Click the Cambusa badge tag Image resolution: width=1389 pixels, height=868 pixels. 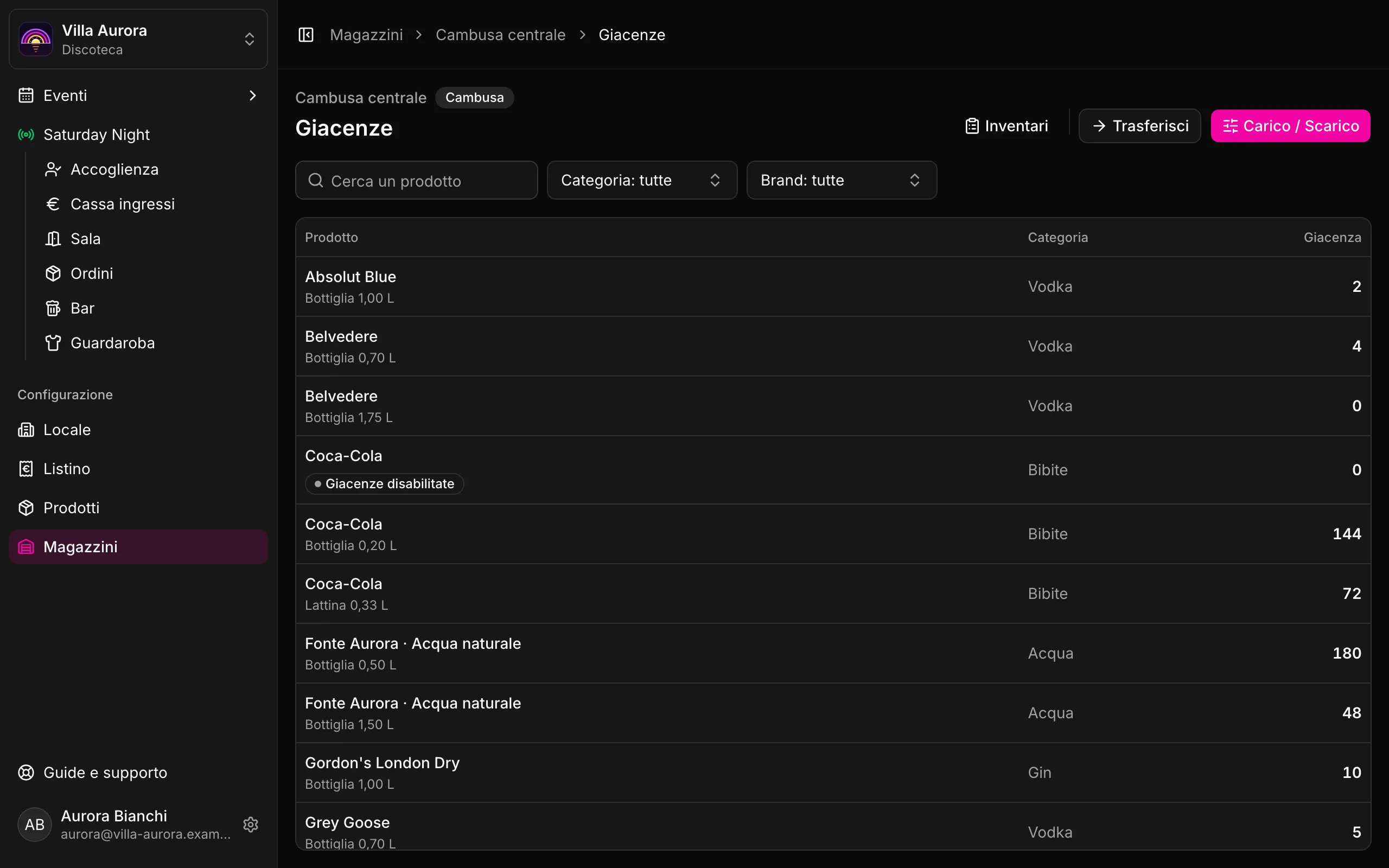tap(475, 98)
